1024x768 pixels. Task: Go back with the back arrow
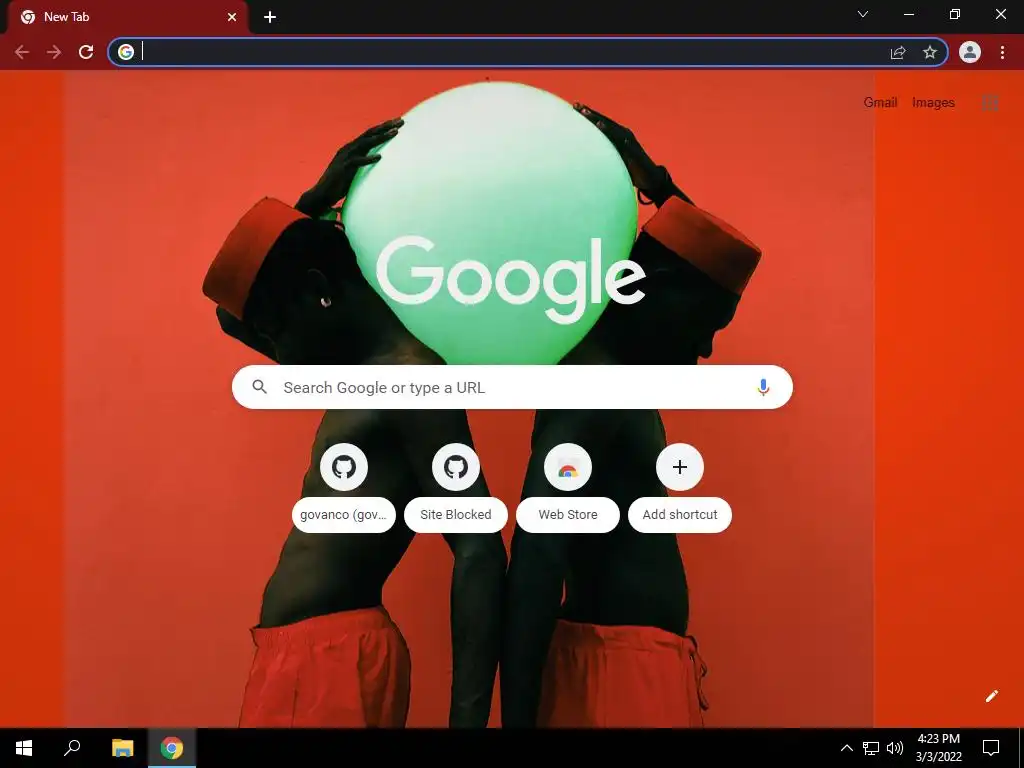click(x=22, y=52)
